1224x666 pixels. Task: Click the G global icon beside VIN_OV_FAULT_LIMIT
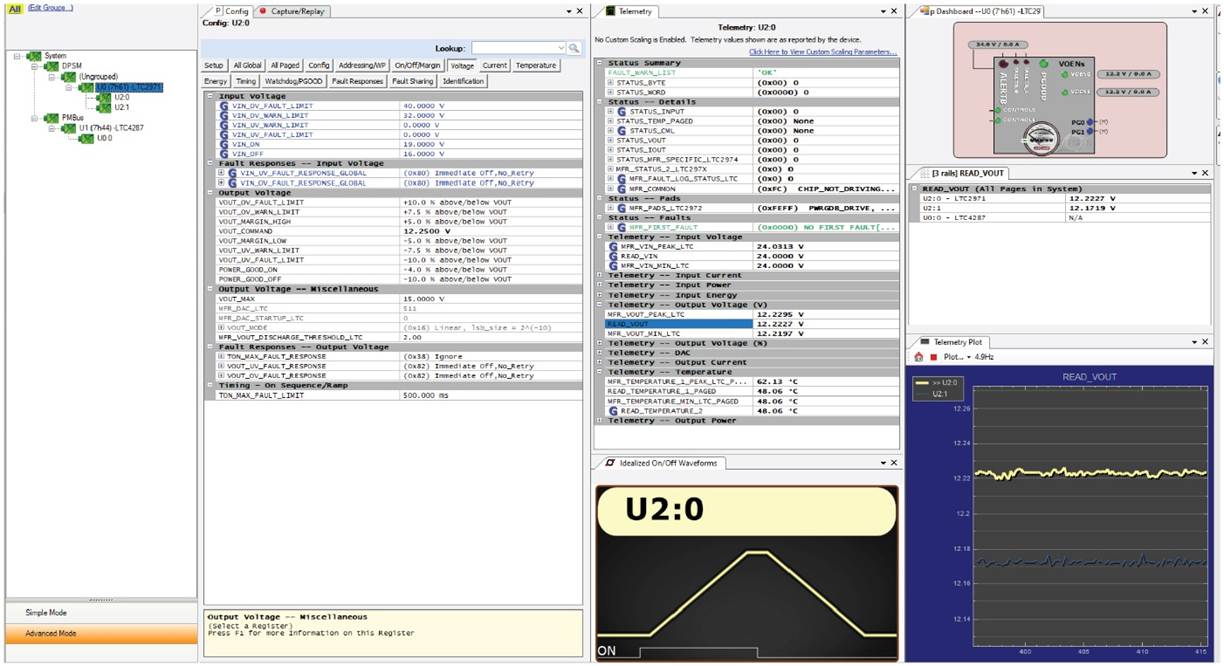pos(223,106)
